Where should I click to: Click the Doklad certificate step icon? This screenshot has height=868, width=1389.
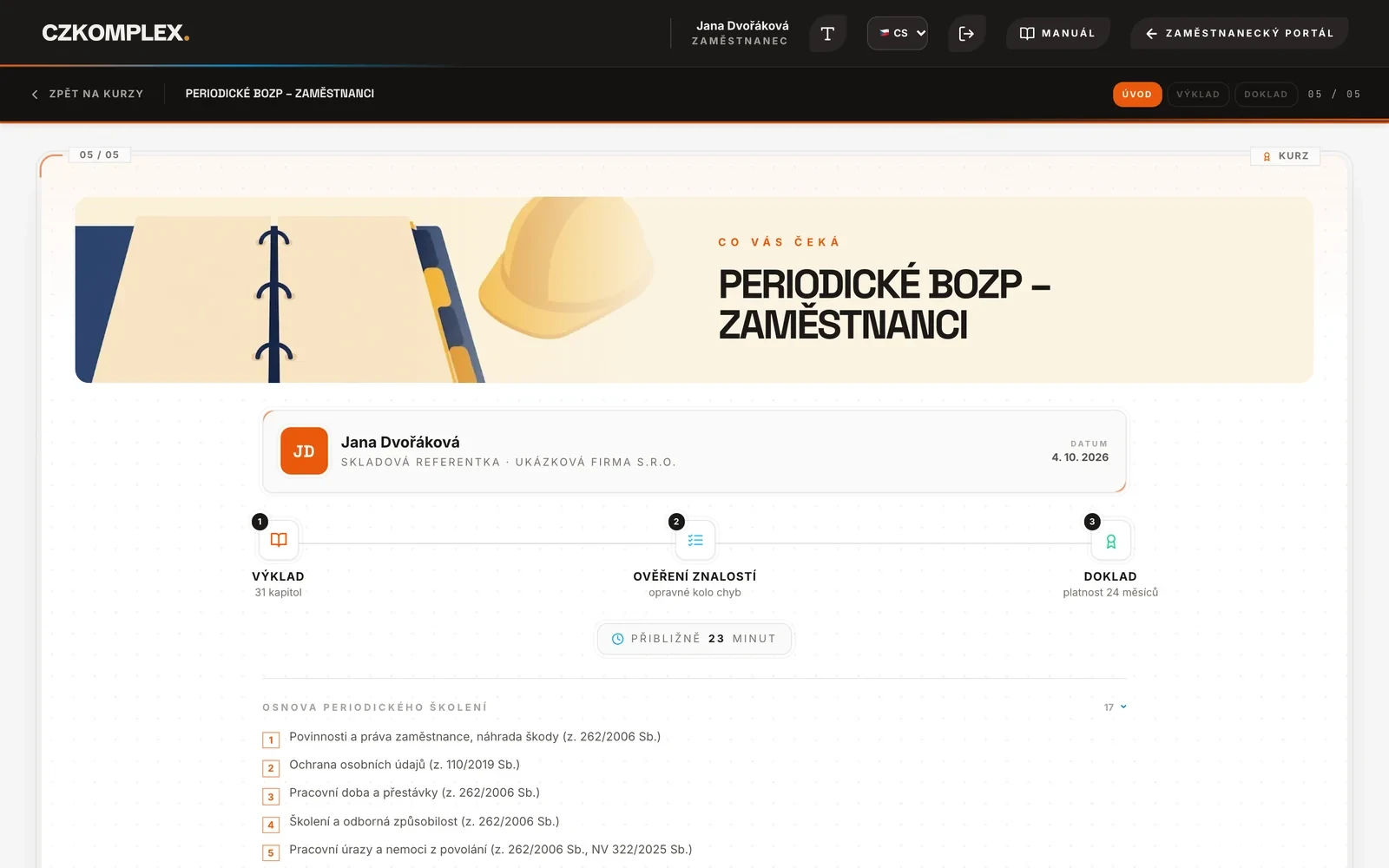(1111, 541)
